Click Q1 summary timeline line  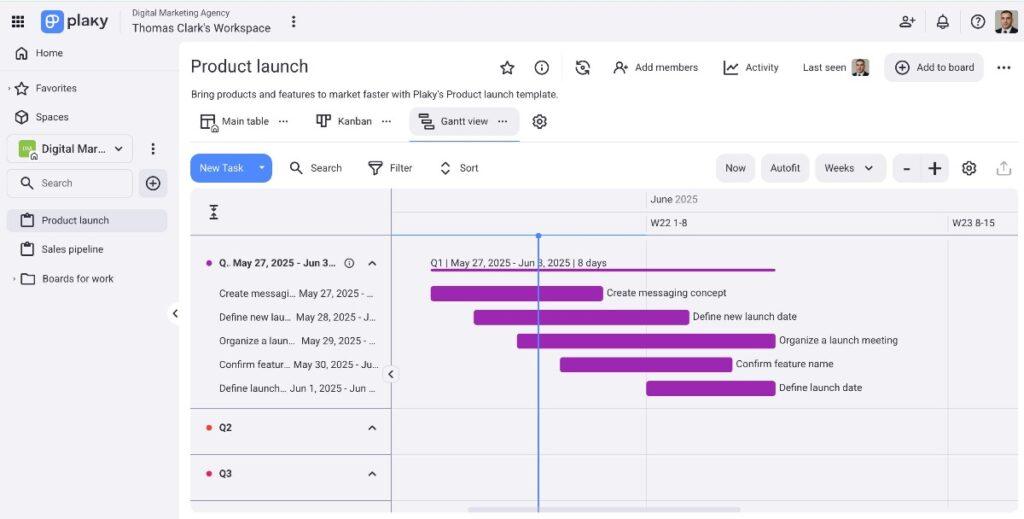tap(603, 270)
